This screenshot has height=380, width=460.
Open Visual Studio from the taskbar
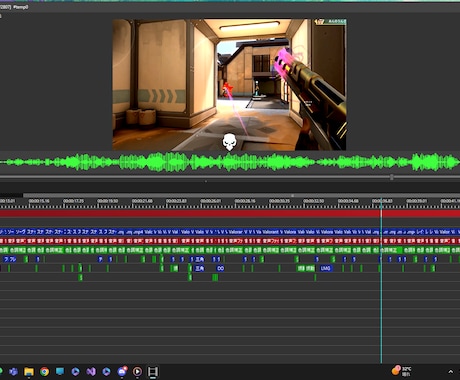click(91, 371)
